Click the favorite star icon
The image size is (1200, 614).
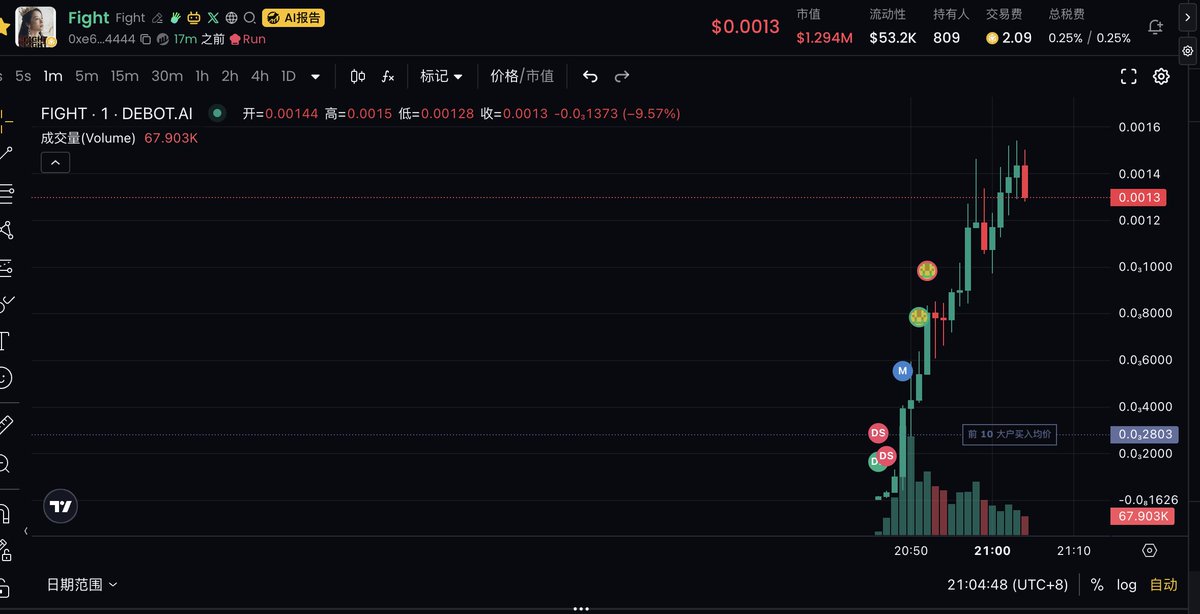[4, 27]
